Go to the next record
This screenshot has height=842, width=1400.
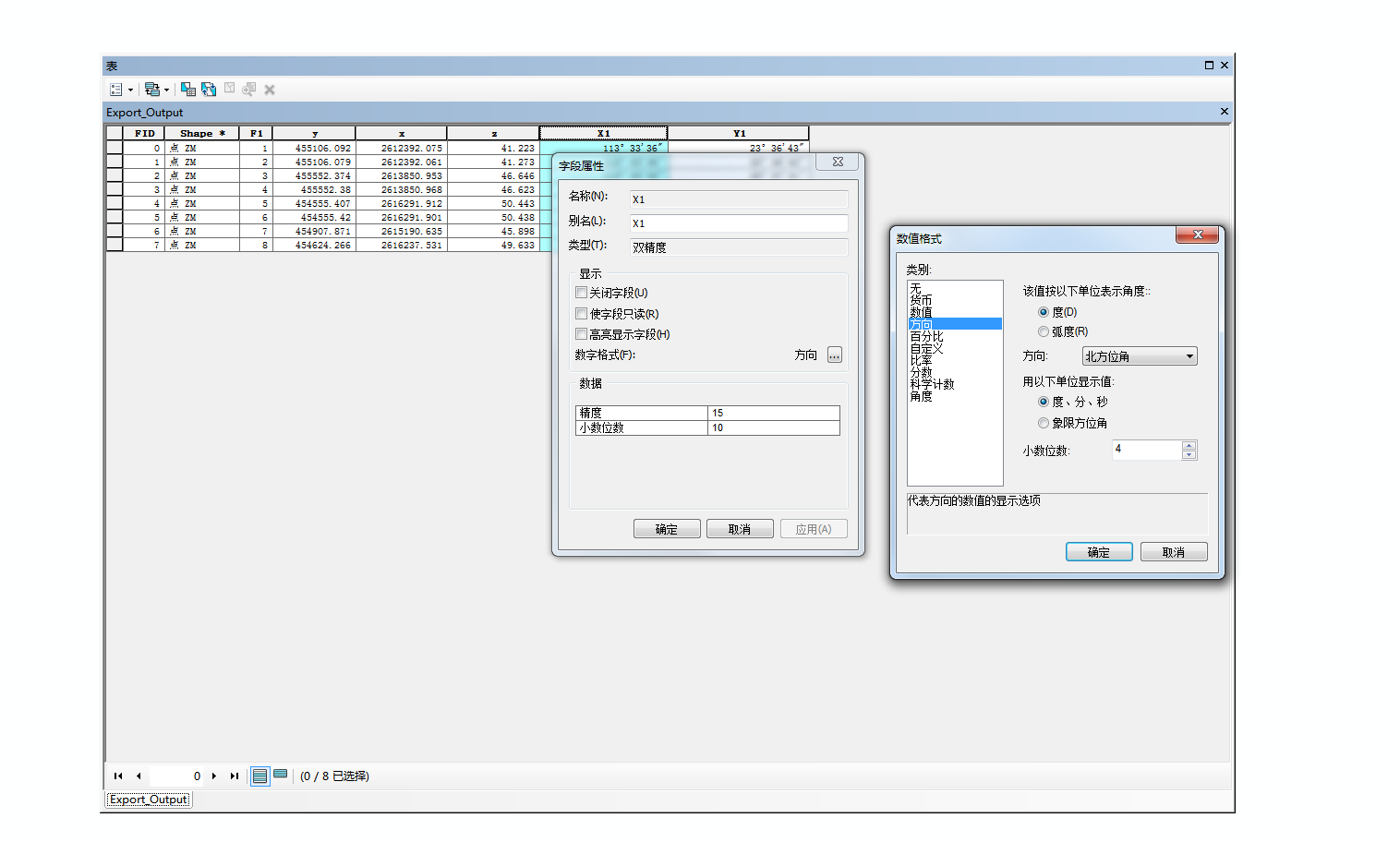click(x=214, y=776)
